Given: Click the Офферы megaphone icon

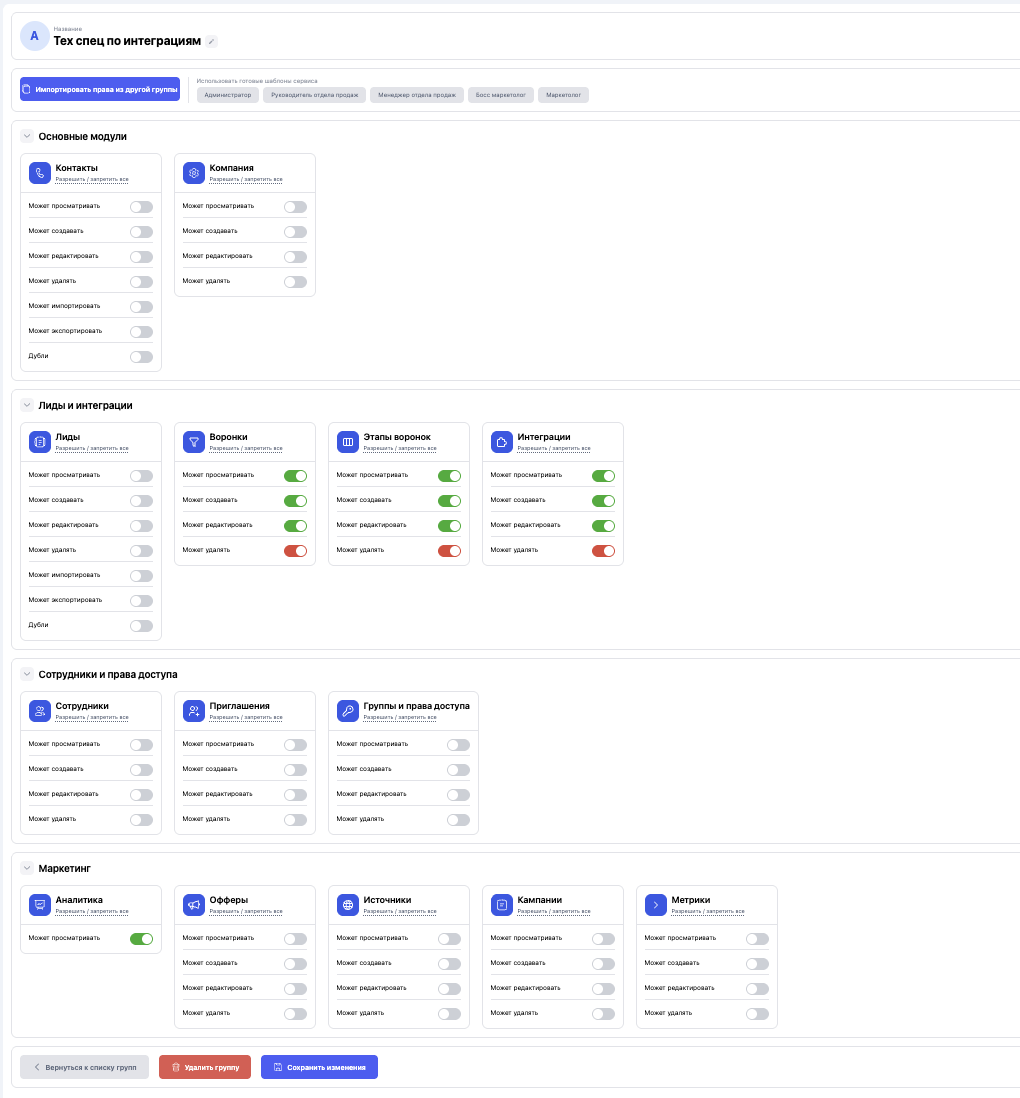Looking at the screenshot, I should click(x=193, y=904).
